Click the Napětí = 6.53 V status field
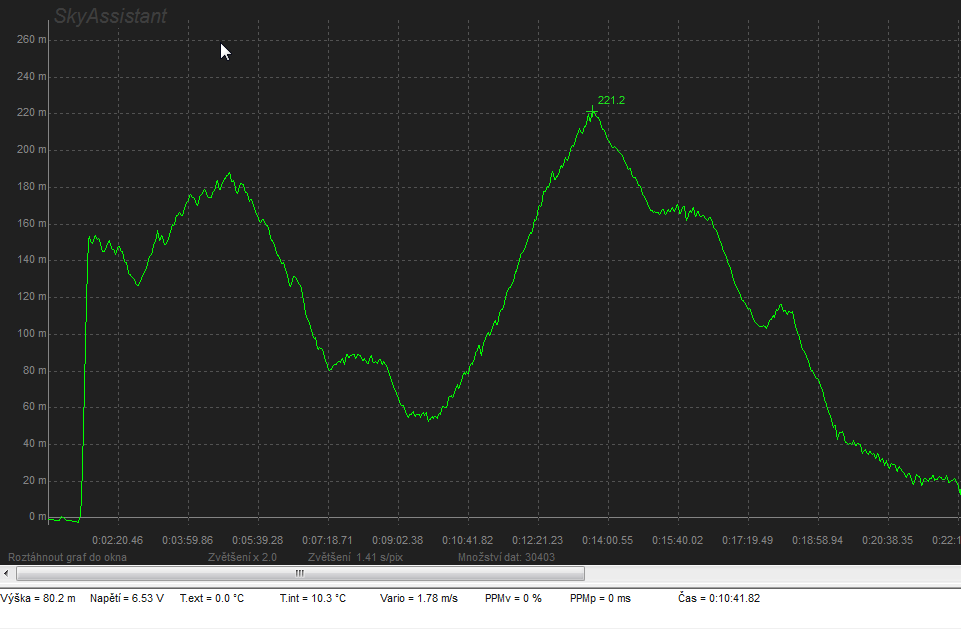Image resolution: width=961 pixels, height=629 pixels. click(127, 598)
